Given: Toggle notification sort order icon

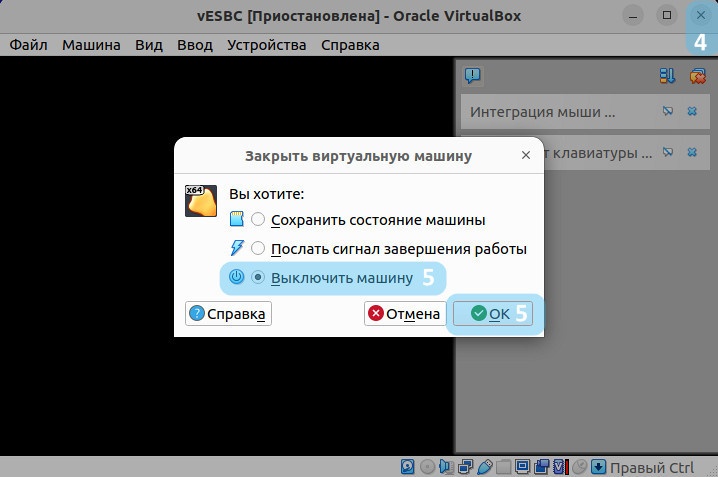Looking at the screenshot, I should 667,76.
